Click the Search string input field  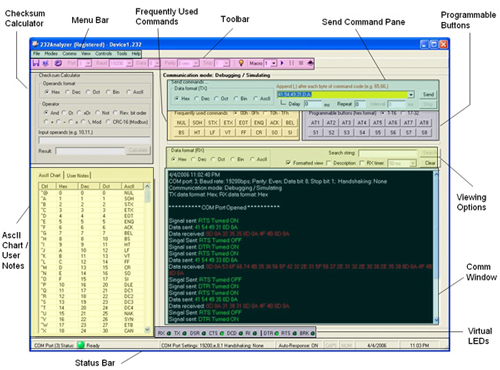coord(388,153)
